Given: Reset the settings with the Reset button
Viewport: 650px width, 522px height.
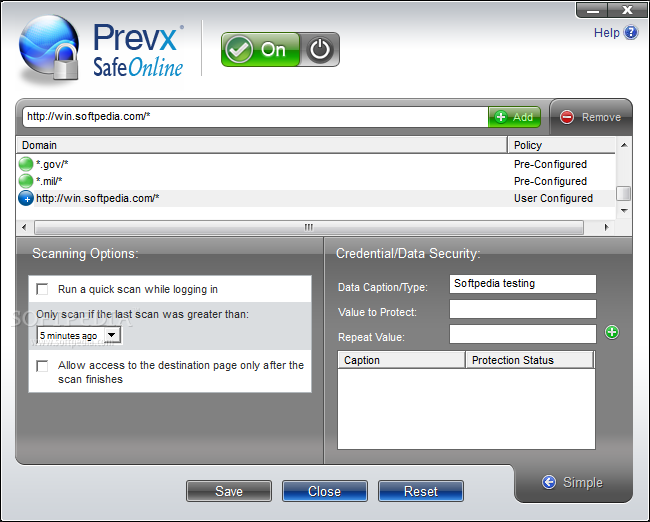Looking at the screenshot, I should click(421, 491).
